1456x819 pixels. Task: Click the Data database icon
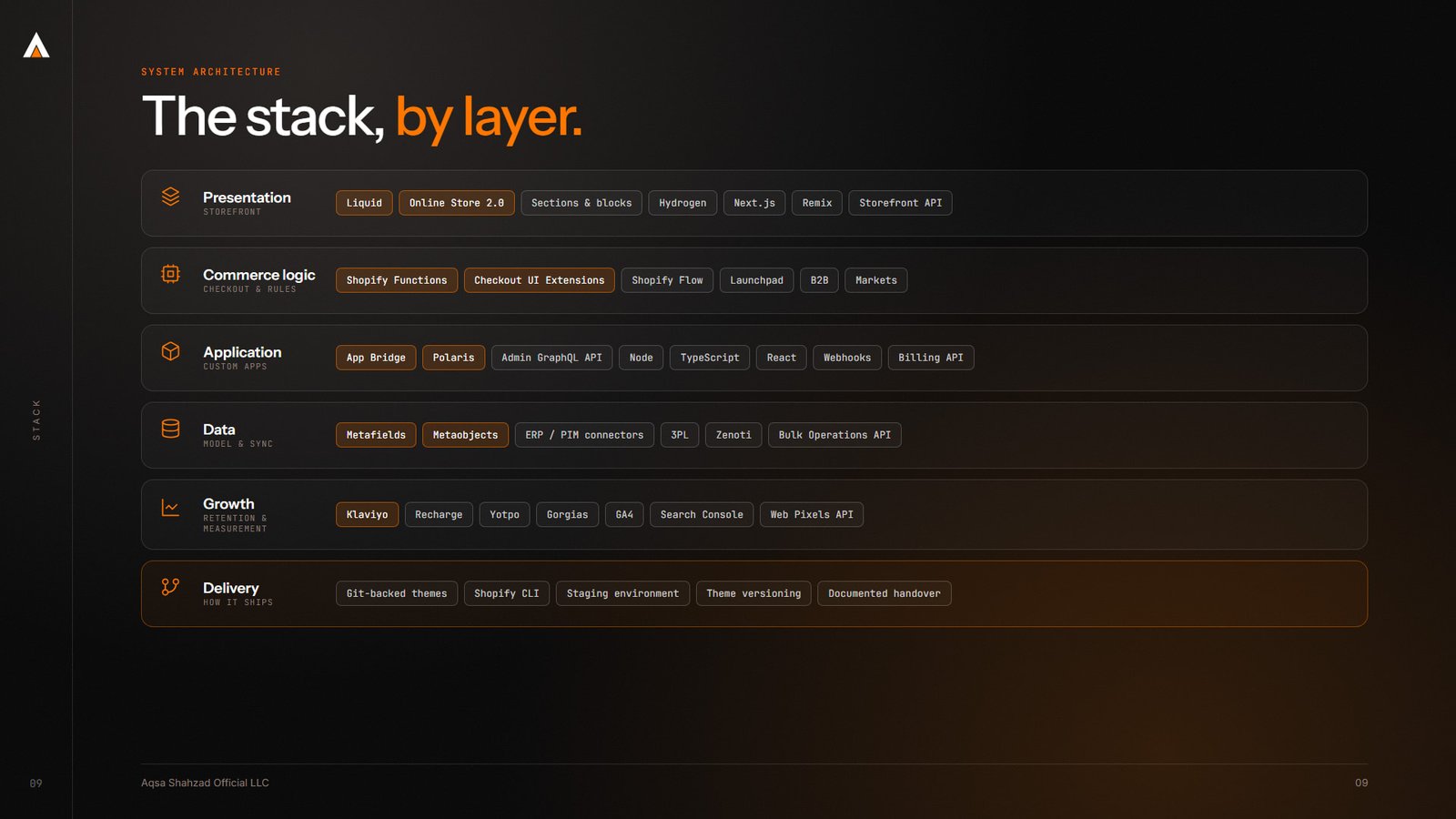pyautogui.click(x=170, y=429)
